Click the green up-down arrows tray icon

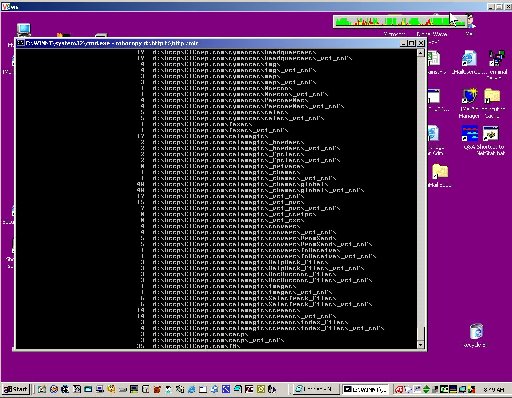click(426, 389)
